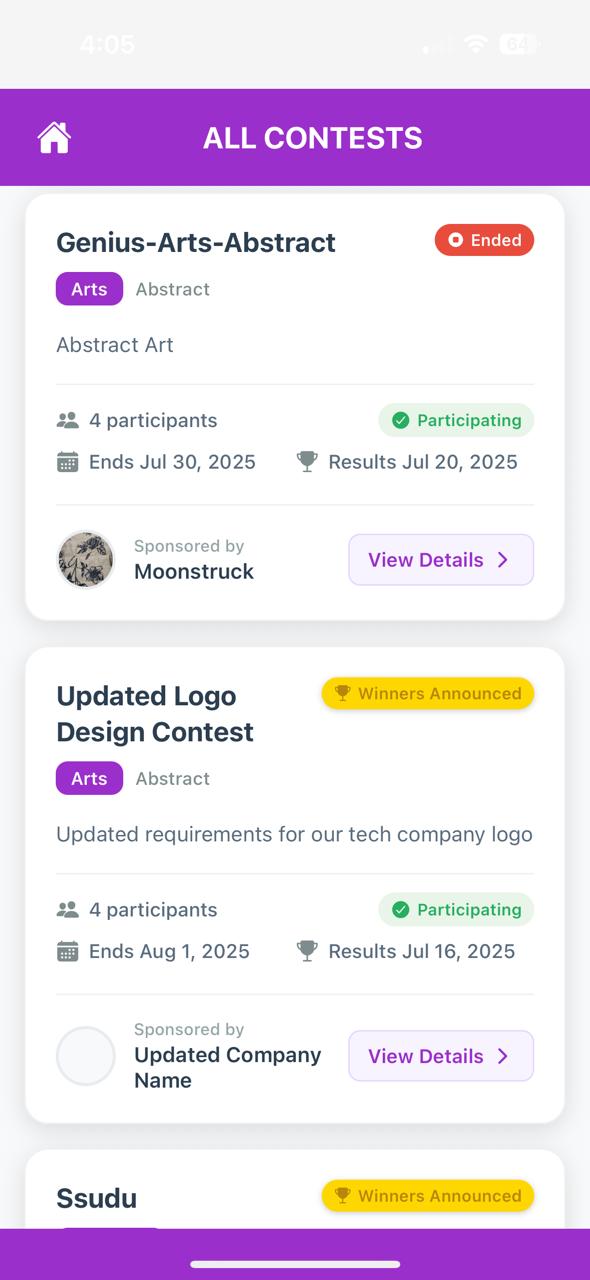Select the Arts category tag on Genius-Arts-Abstract
The image size is (590, 1280).
click(x=88, y=289)
